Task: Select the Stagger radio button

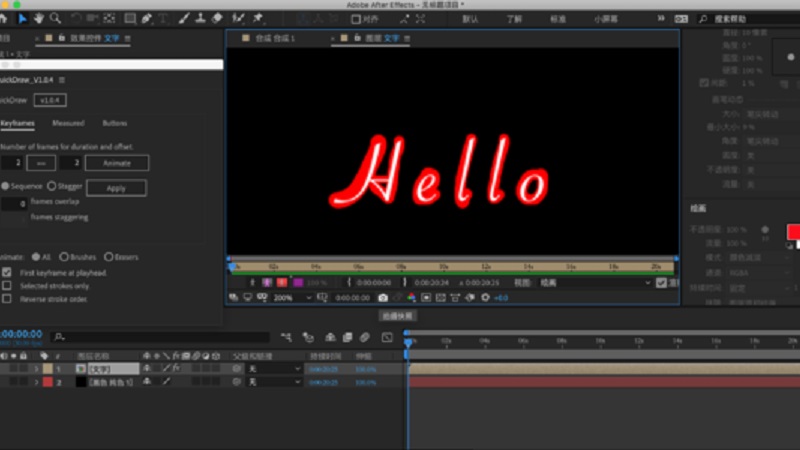Action: click(x=52, y=186)
